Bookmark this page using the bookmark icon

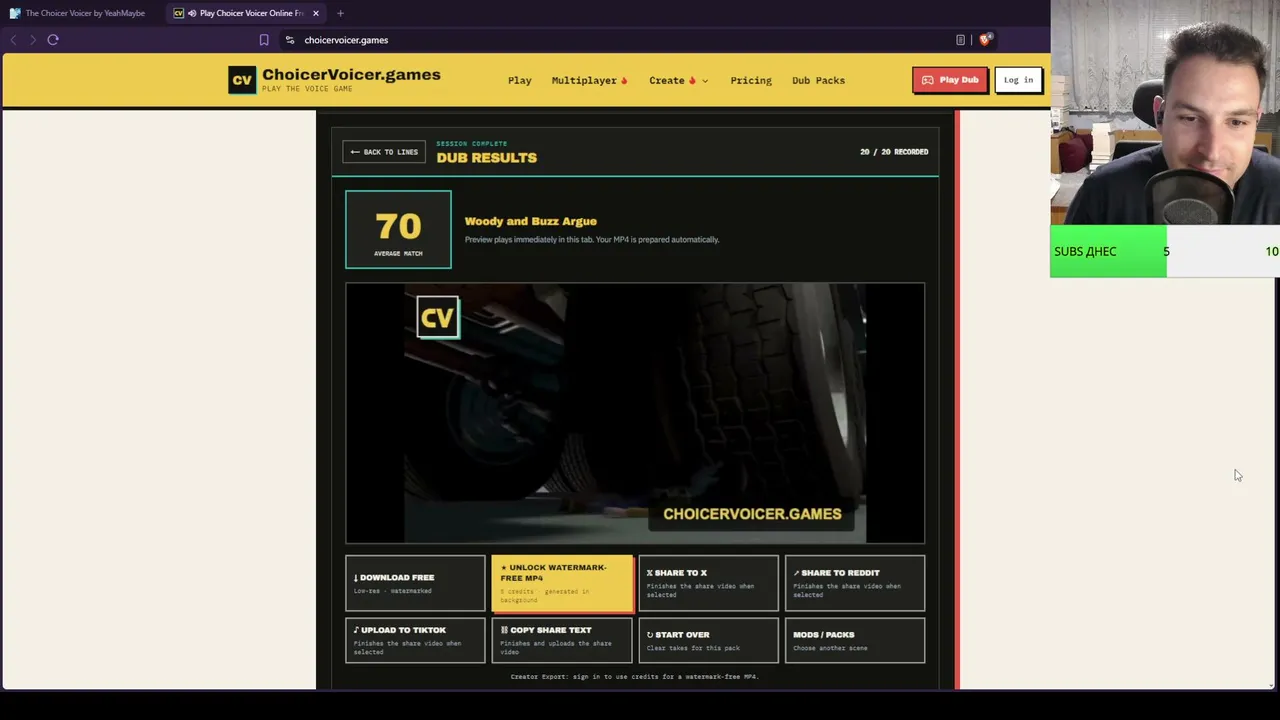pos(264,40)
